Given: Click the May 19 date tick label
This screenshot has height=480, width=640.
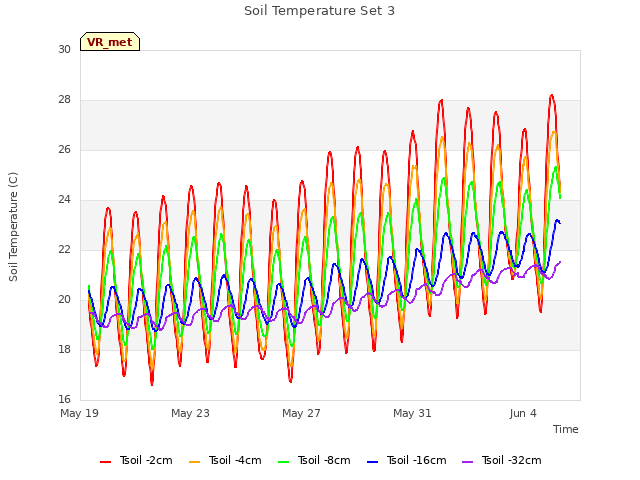Looking at the screenshot, I should point(80,413).
